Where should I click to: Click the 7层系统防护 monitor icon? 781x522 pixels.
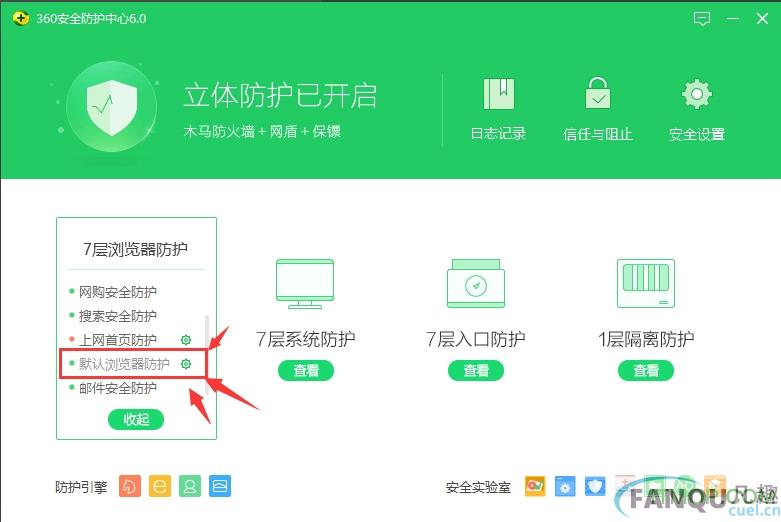click(305, 283)
